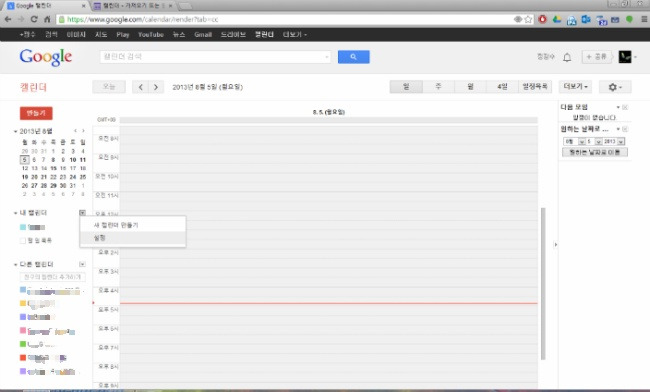Open the account avatar picture
The height and width of the screenshot is (392, 650).
(625, 57)
